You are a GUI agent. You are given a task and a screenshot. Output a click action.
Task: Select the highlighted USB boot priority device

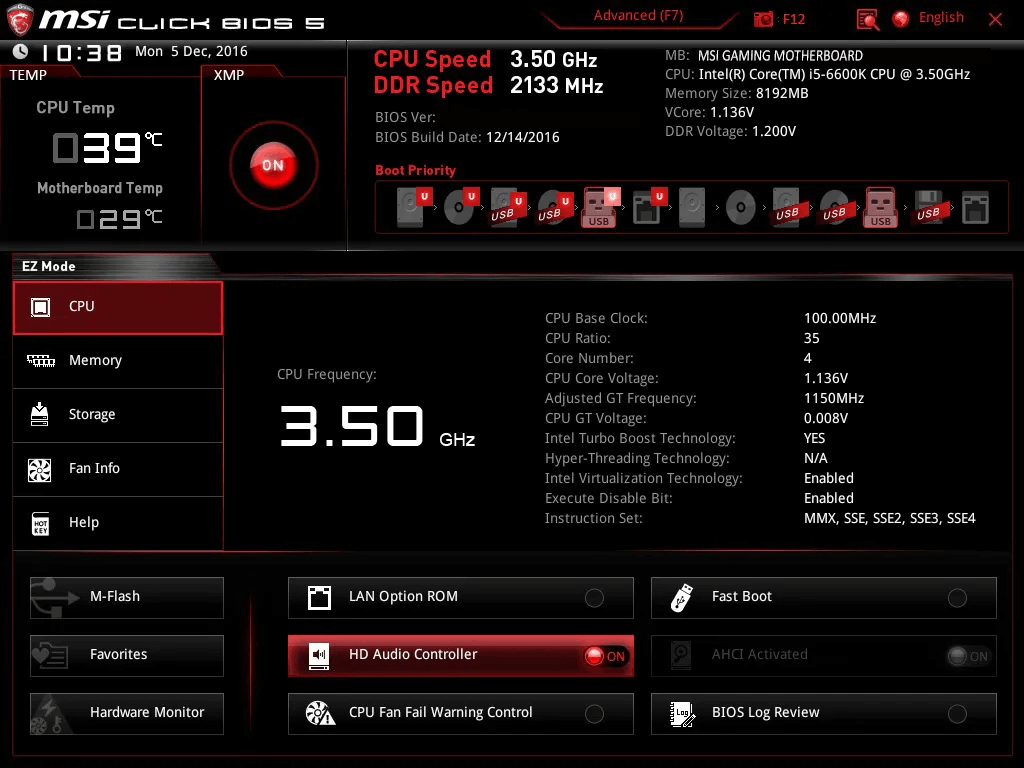pyautogui.click(x=600, y=207)
